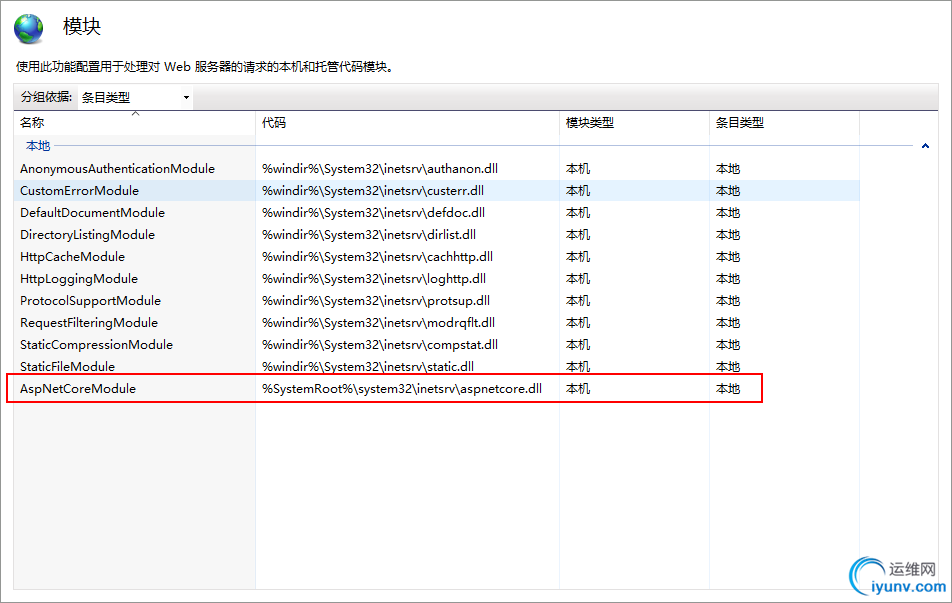Click the compstat.dll code path
This screenshot has height=603, width=952.
[x=380, y=345]
